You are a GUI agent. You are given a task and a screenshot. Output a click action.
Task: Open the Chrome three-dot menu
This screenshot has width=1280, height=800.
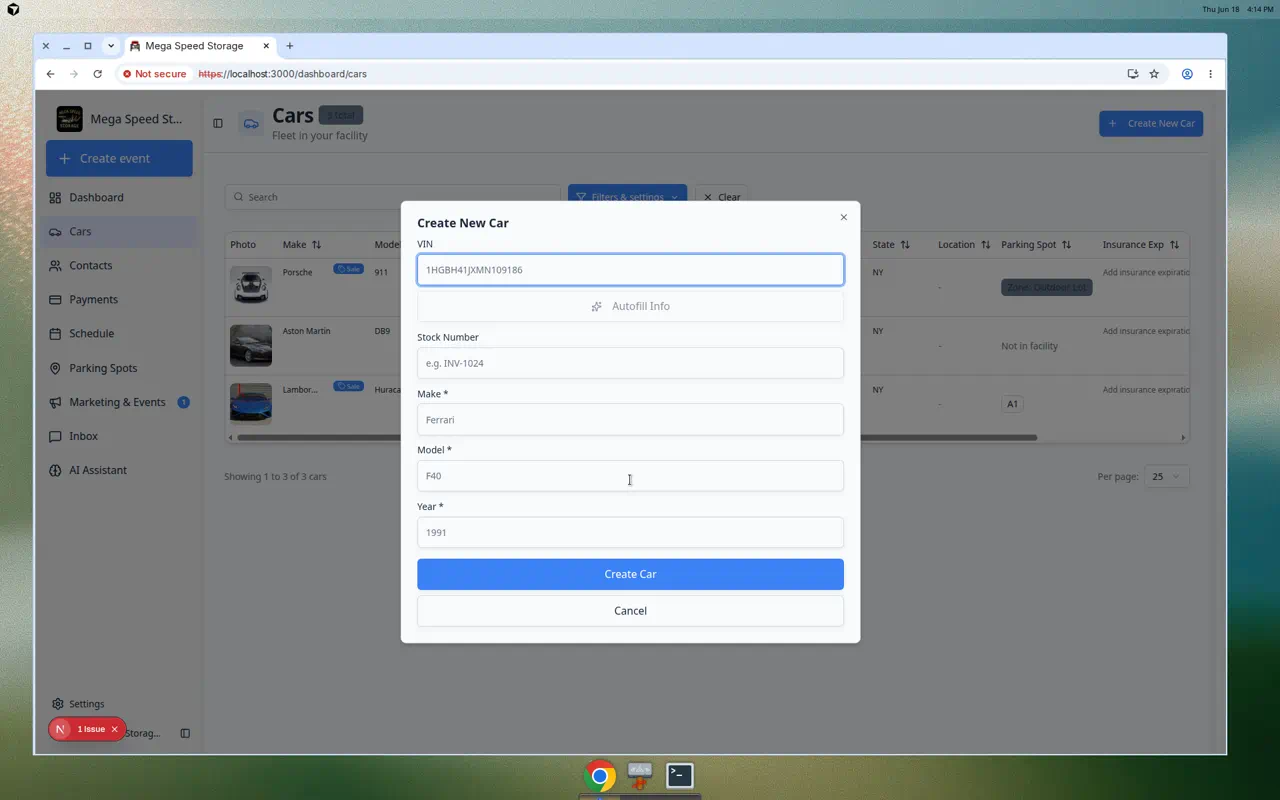[1210, 74]
